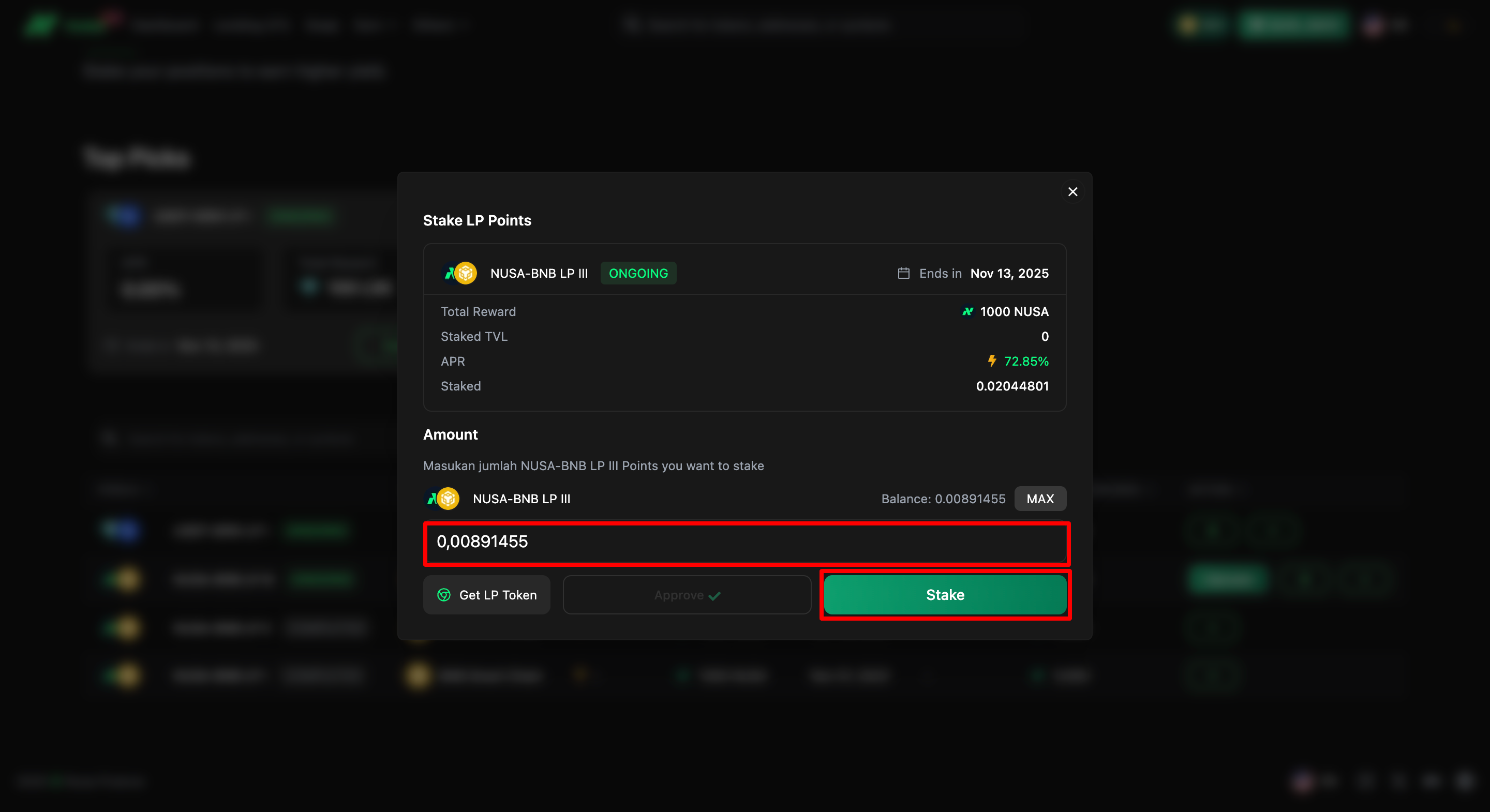Click the Staked value 0.02044801
The height and width of the screenshot is (812, 1490).
(1011, 386)
